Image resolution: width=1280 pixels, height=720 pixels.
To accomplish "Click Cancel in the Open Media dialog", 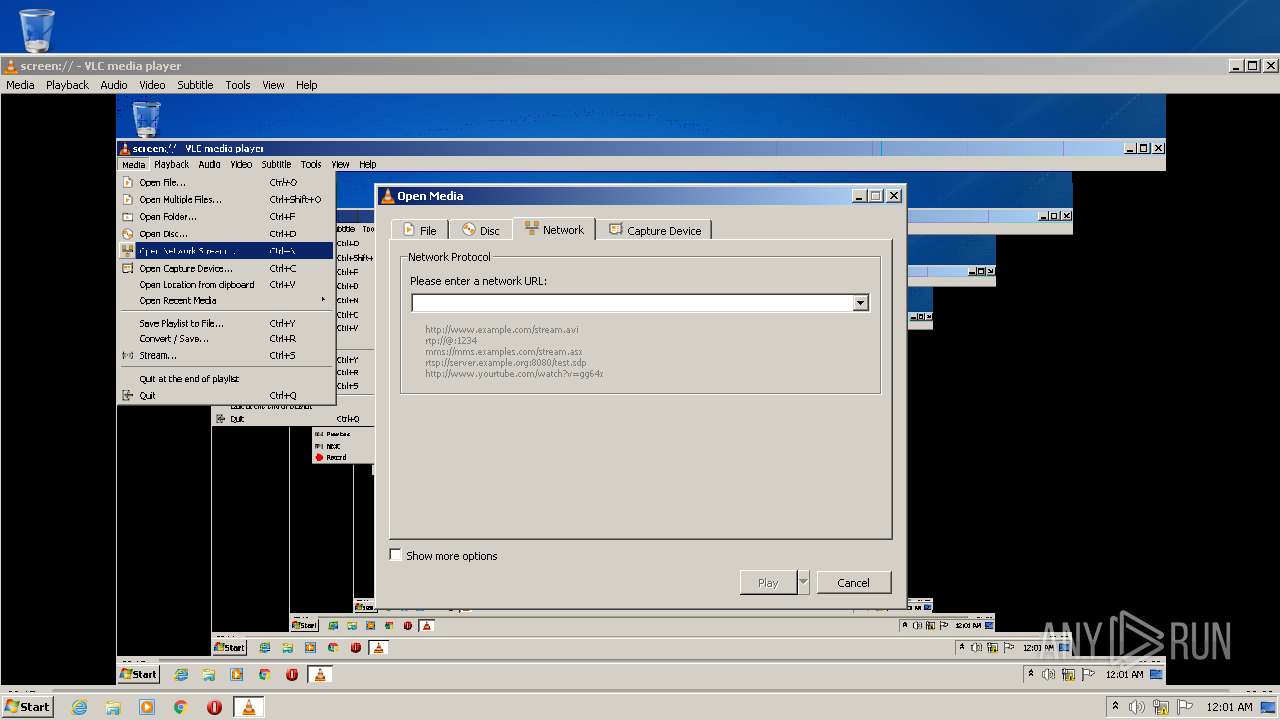I will tap(853, 582).
